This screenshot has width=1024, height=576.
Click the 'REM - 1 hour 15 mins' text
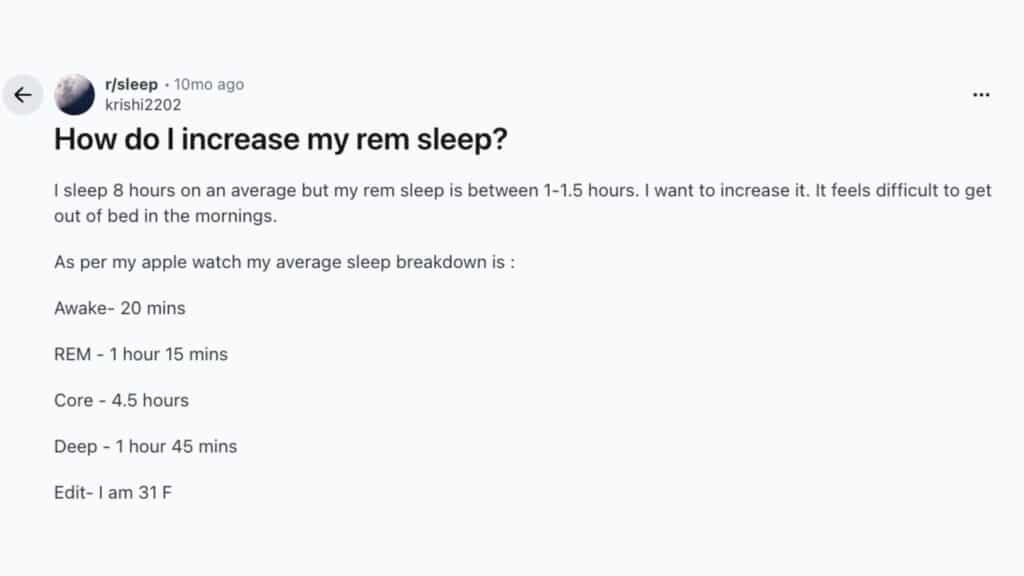click(x=140, y=354)
